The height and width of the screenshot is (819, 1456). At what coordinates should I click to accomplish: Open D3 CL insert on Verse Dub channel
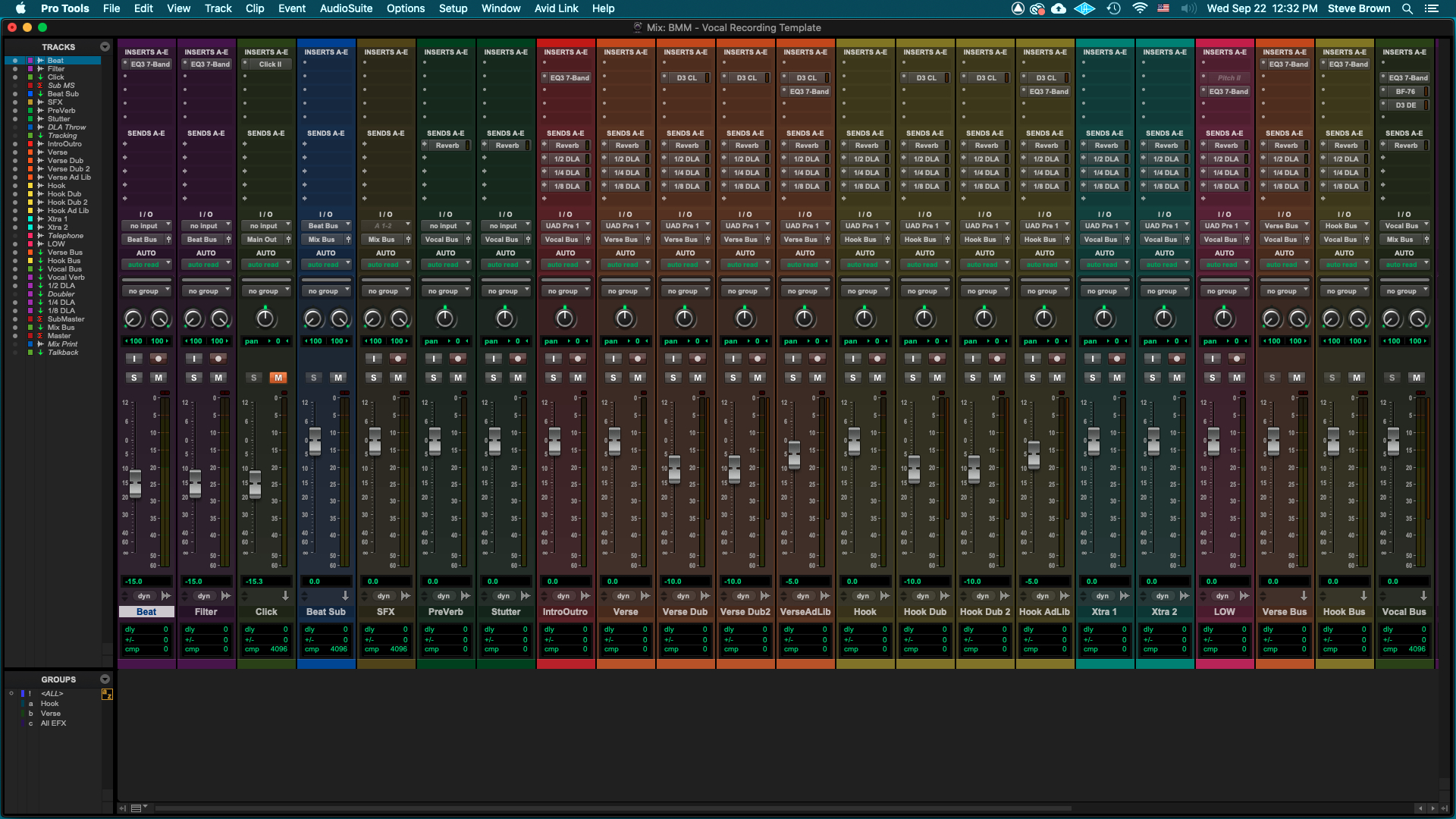pyautogui.click(x=686, y=78)
